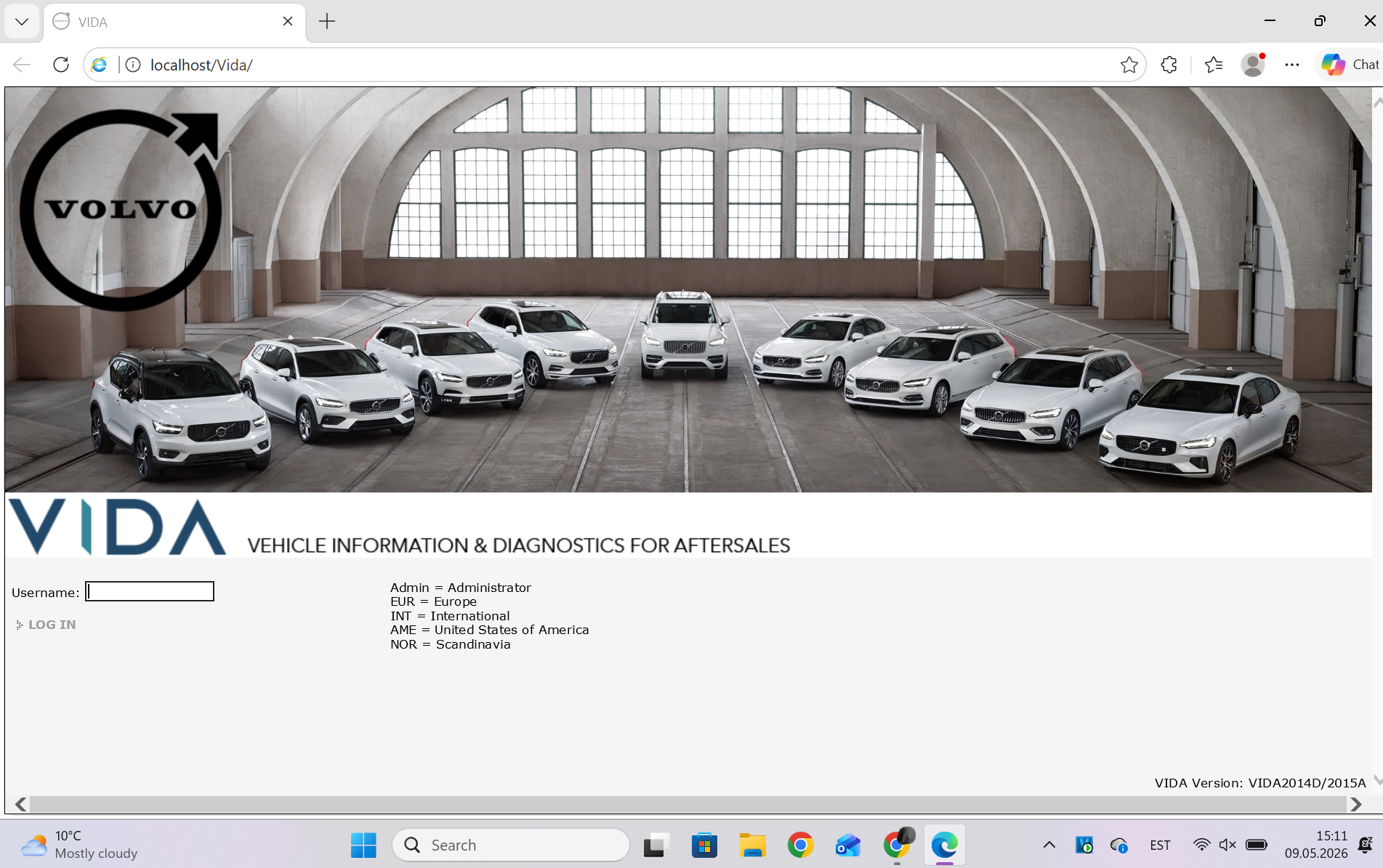Switch to Microsoft Edge on taskbar

tap(945, 845)
